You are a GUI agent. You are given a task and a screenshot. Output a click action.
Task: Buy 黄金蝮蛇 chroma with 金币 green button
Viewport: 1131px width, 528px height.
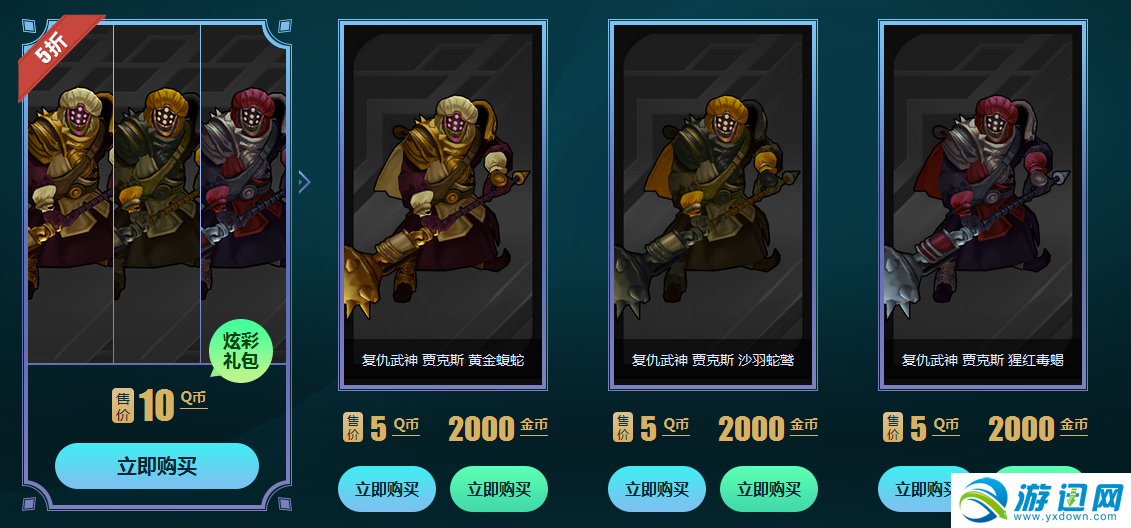(498, 489)
